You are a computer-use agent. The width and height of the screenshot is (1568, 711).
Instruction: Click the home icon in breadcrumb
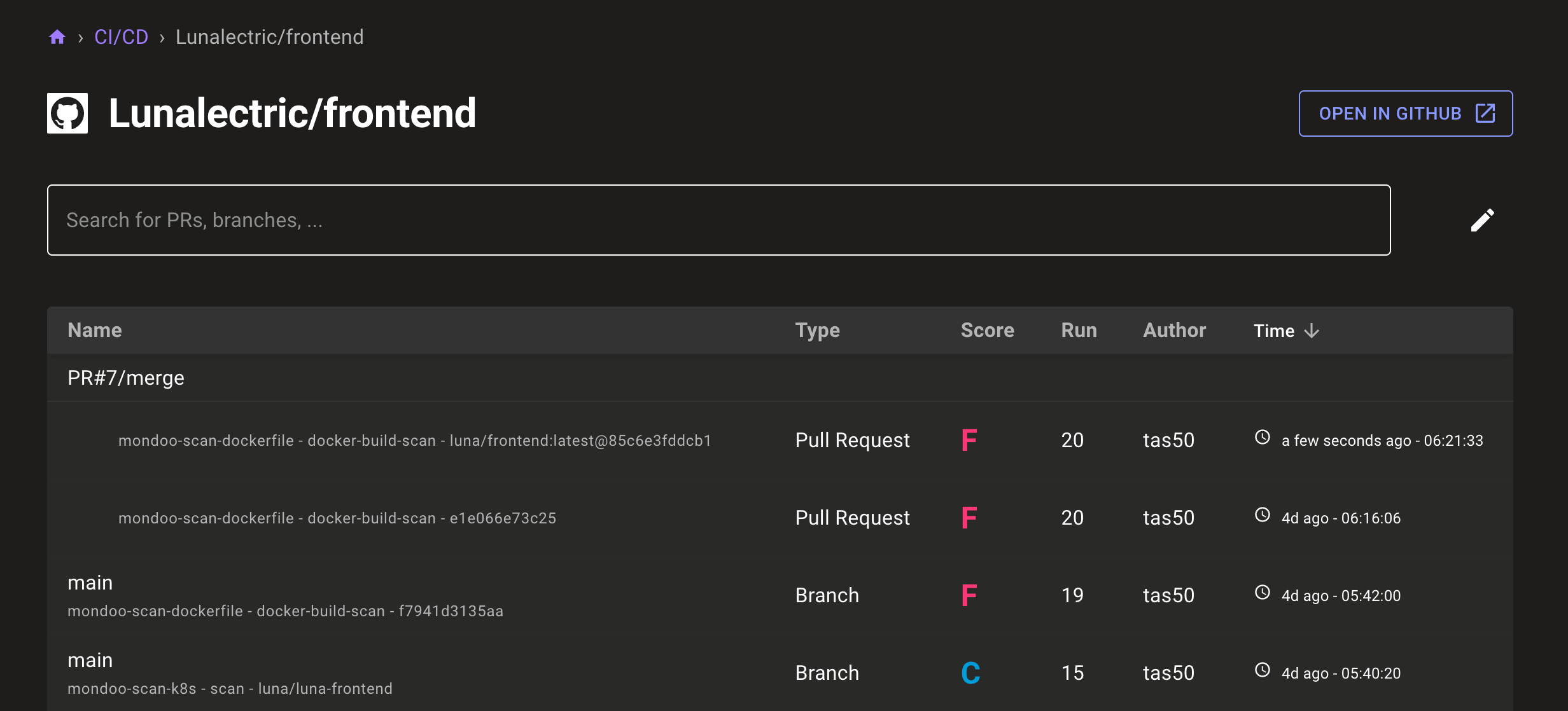[57, 37]
